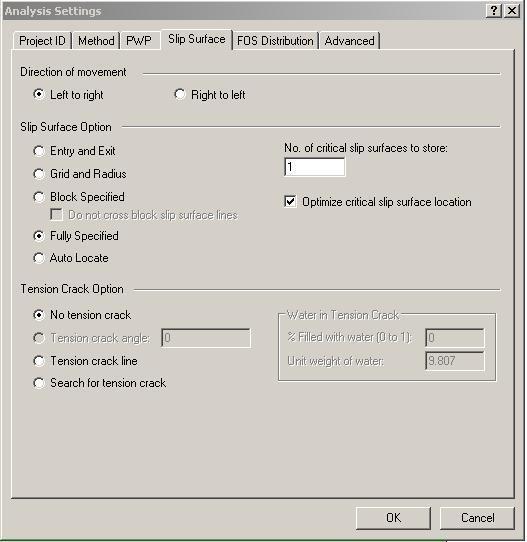Select the Auto Locate option
The width and height of the screenshot is (527, 542).
[71, 258]
